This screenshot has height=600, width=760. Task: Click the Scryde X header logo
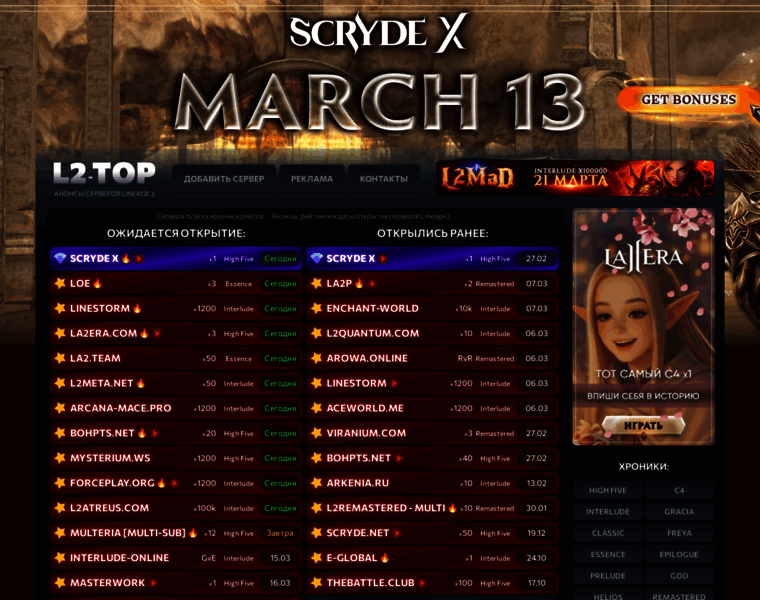coord(378,32)
